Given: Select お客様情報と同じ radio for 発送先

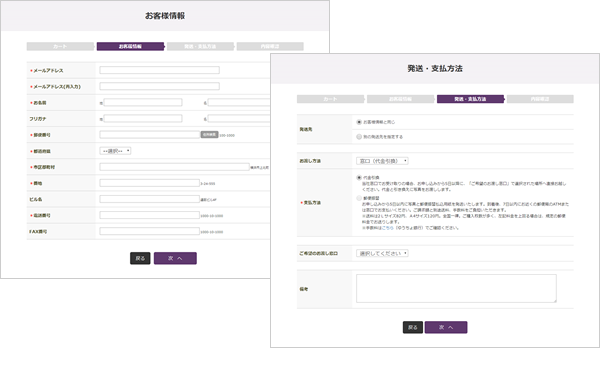Looking at the screenshot, I should tap(359, 122).
